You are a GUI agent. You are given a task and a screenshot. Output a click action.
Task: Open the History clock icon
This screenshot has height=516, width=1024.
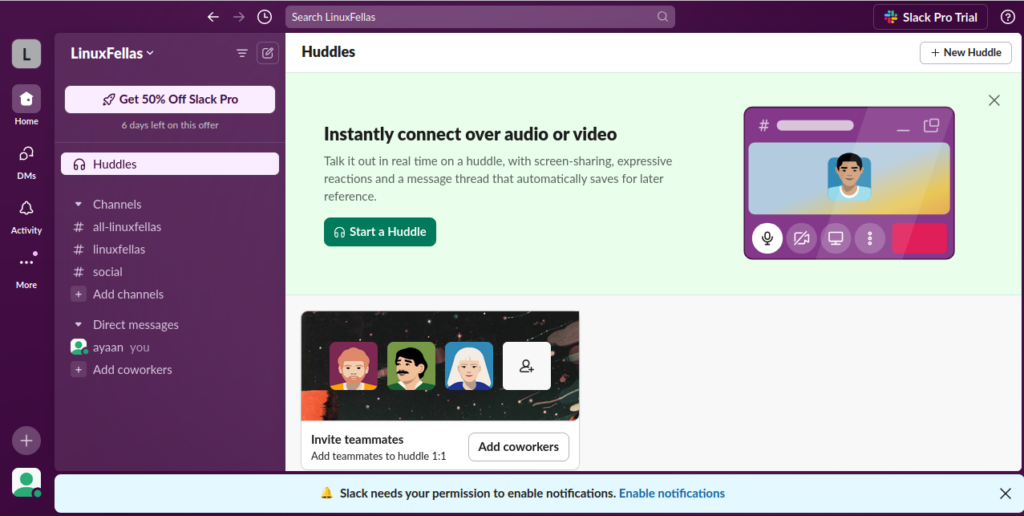coord(264,17)
